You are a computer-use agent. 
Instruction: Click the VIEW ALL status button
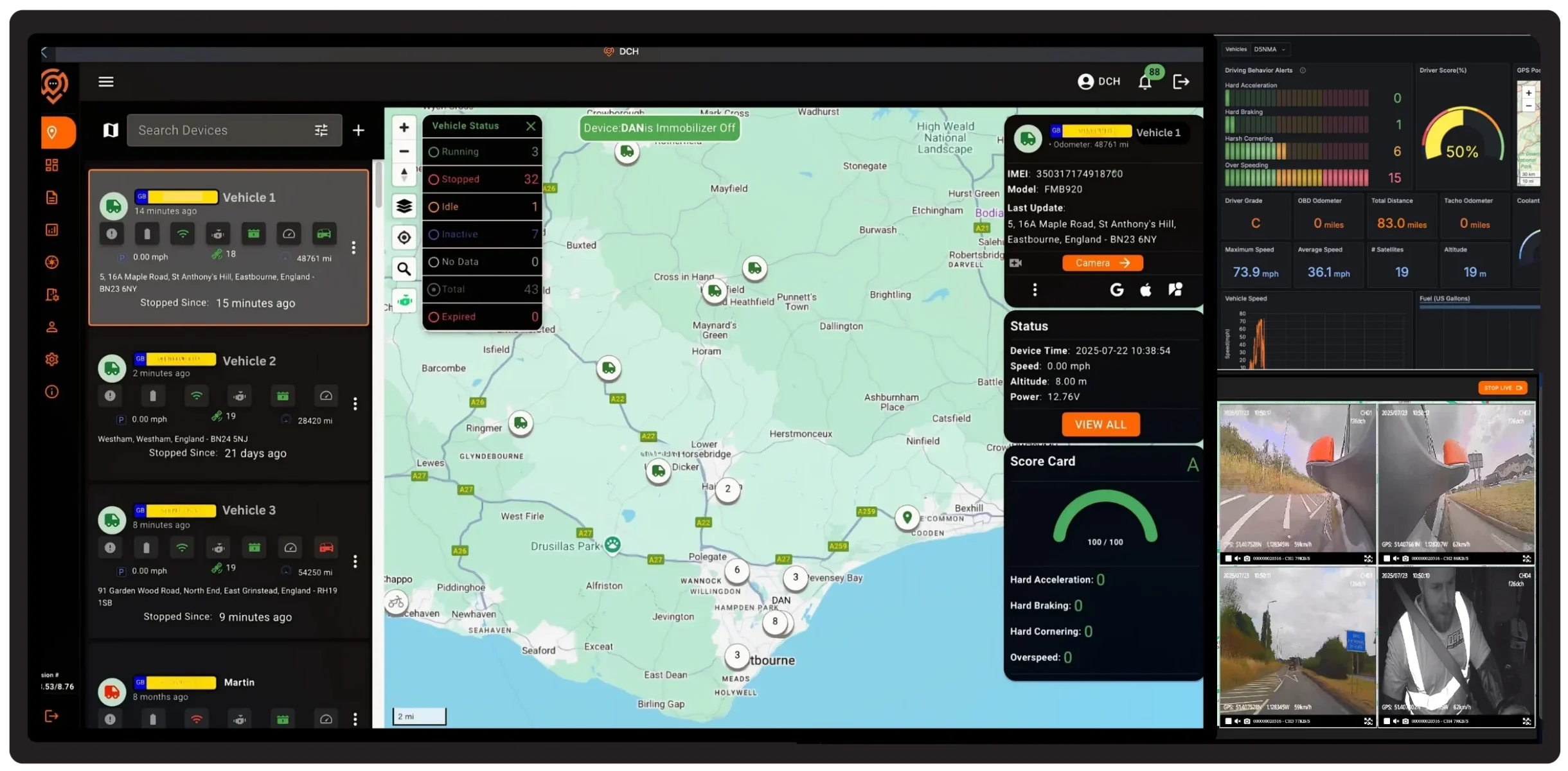1101,425
